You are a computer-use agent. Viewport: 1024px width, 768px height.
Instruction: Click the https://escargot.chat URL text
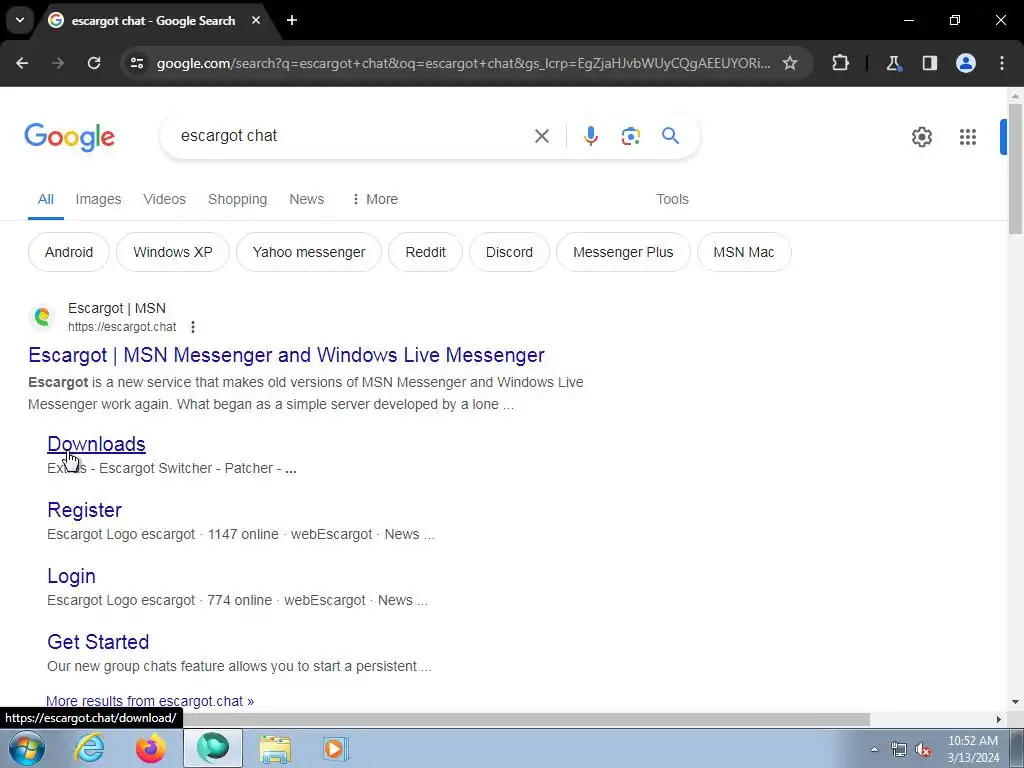122,327
